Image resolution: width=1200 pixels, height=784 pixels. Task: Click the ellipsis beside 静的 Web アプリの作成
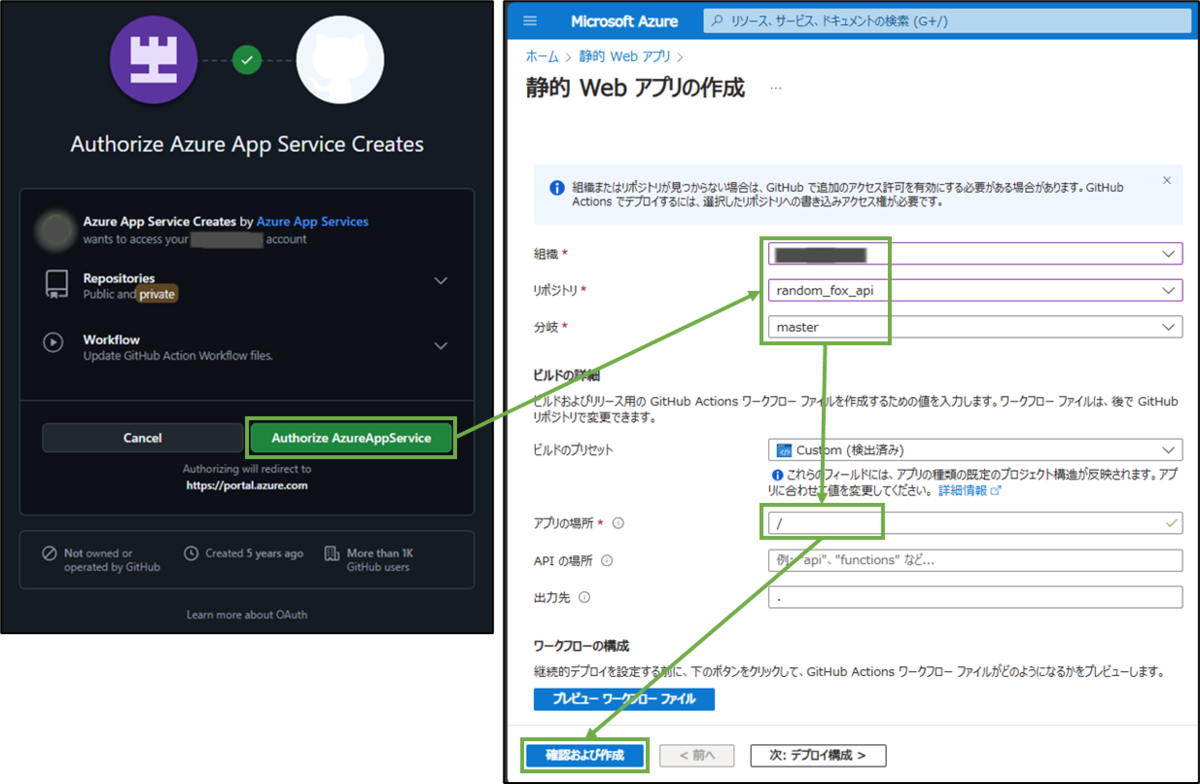(x=776, y=88)
